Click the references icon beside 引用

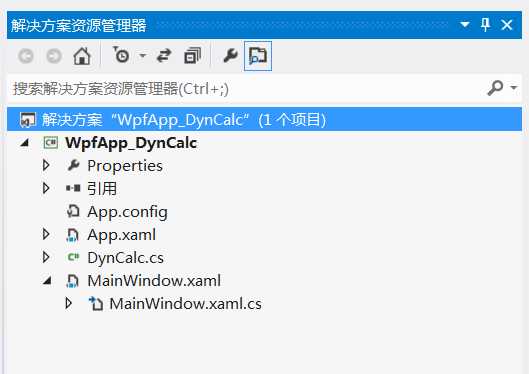73,188
